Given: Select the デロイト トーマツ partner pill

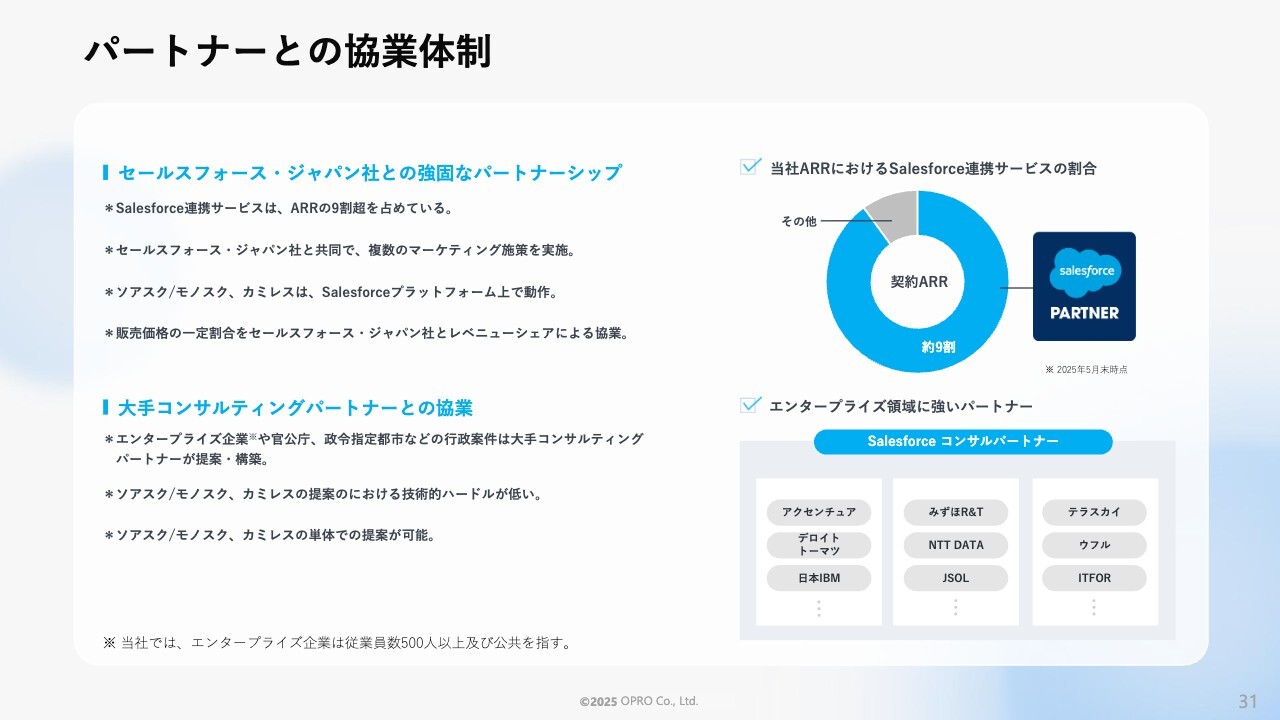Looking at the screenshot, I should coord(819,545).
